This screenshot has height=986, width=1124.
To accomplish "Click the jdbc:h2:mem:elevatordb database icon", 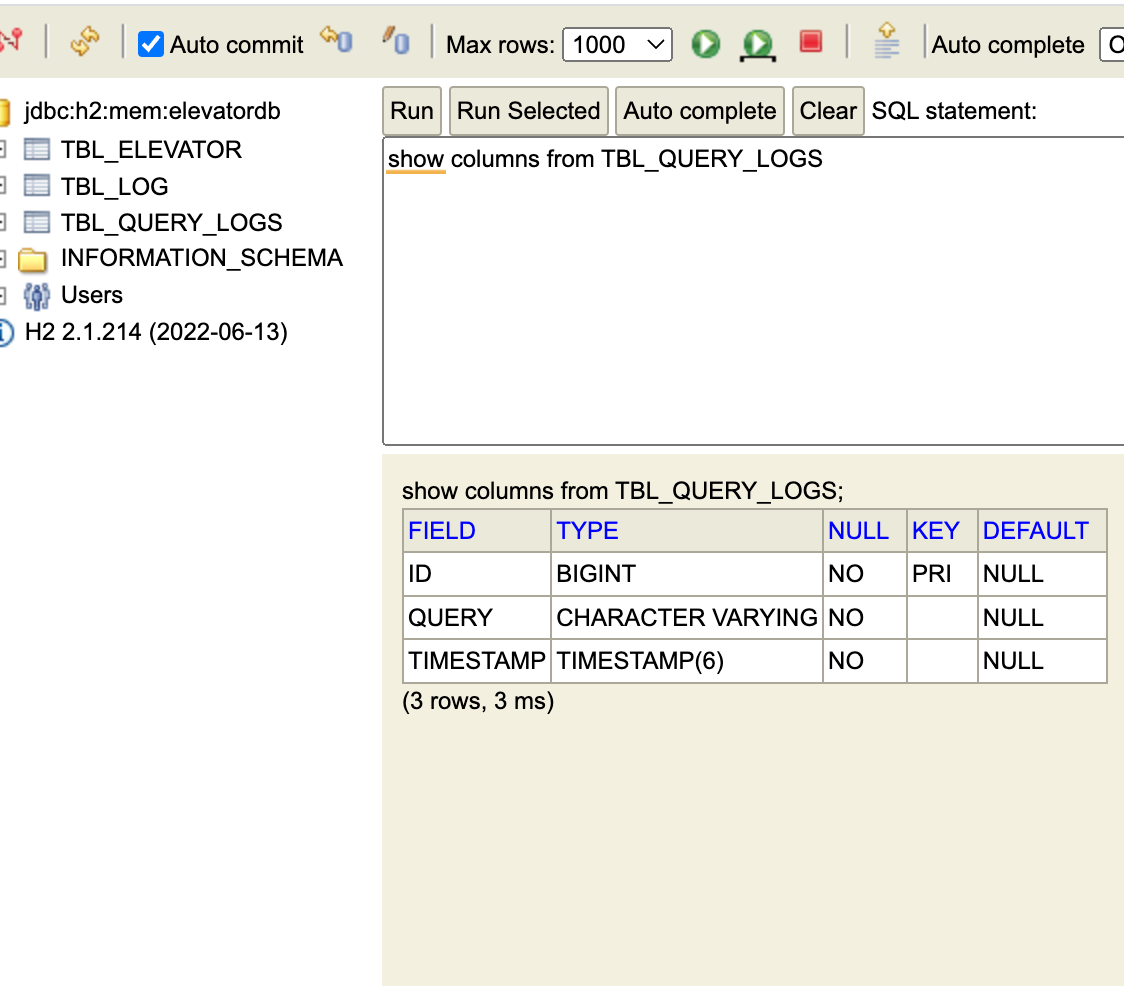I will tap(4, 112).
